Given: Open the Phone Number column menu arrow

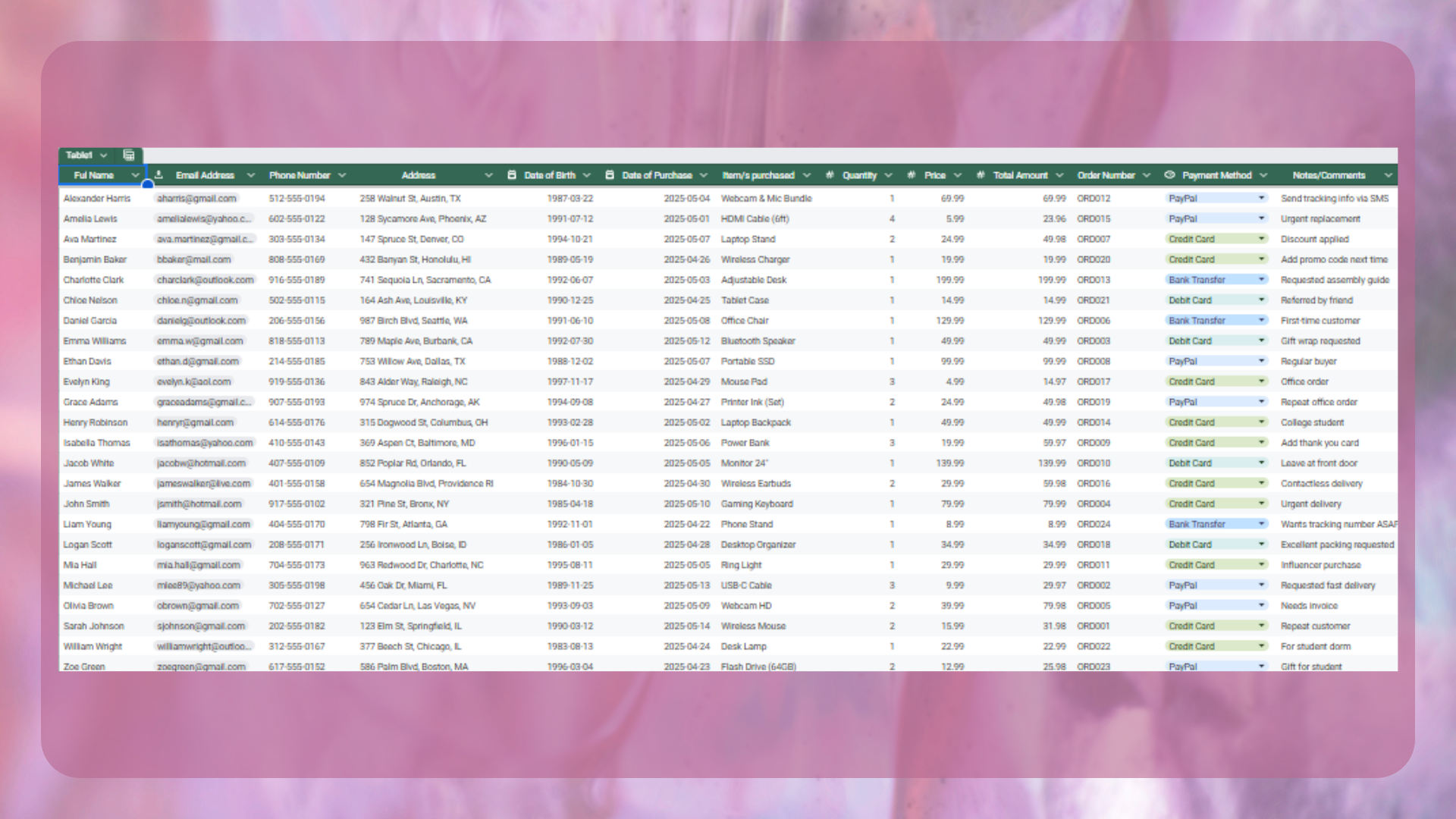Looking at the screenshot, I should pos(342,175).
